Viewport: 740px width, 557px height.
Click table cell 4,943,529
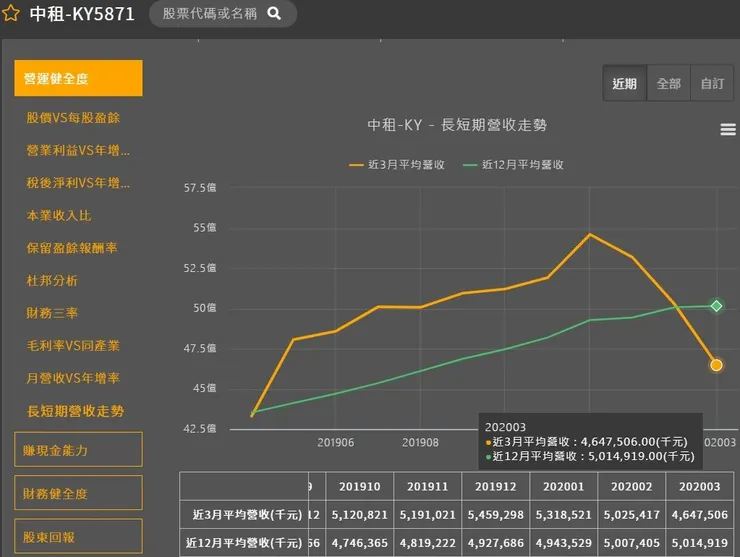pyautogui.click(x=563, y=543)
